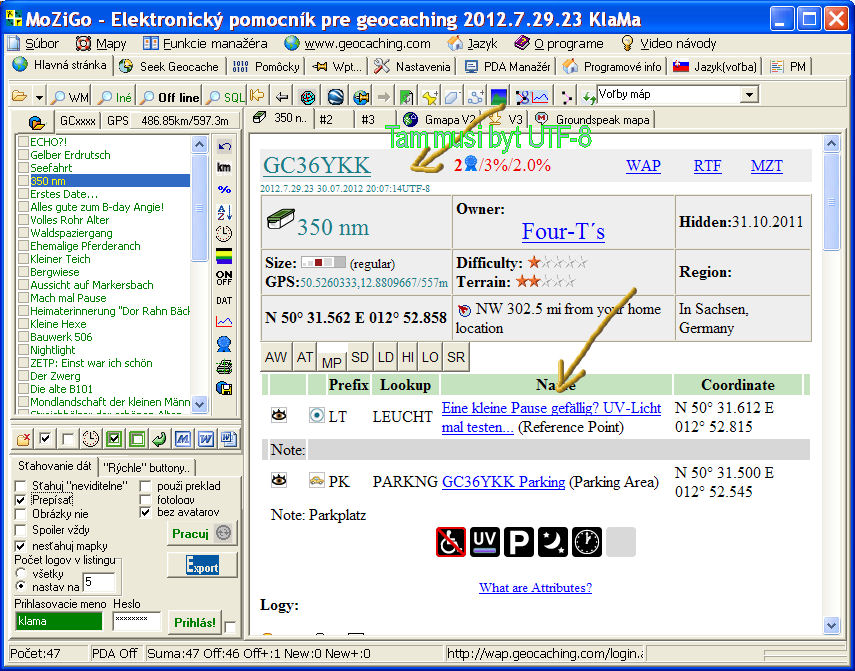Toggle Spoiler vždy checkbox
855x671 pixels.
[x=21, y=530]
